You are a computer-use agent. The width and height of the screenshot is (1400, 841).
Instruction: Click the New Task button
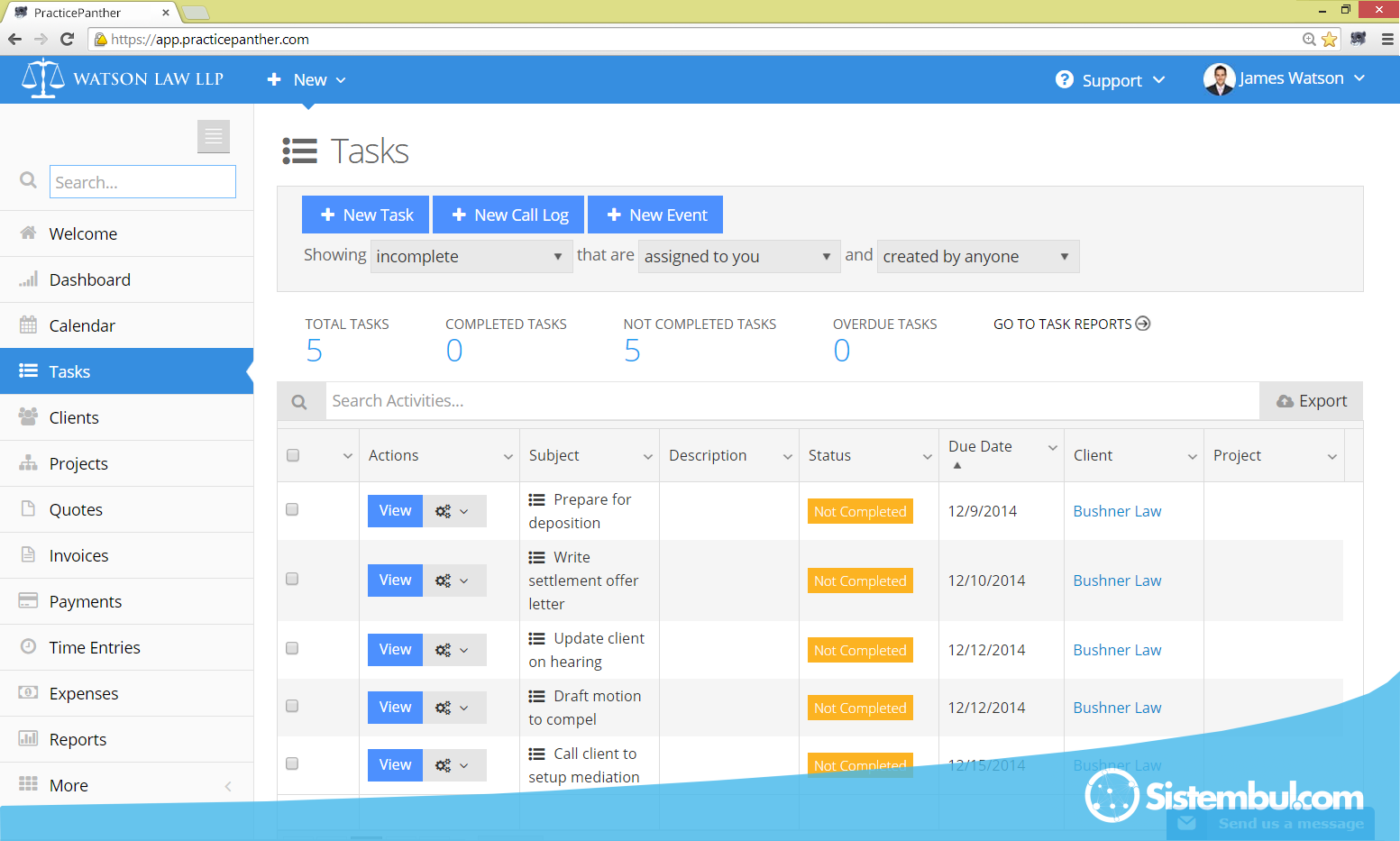pyautogui.click(x=366, y=215)
